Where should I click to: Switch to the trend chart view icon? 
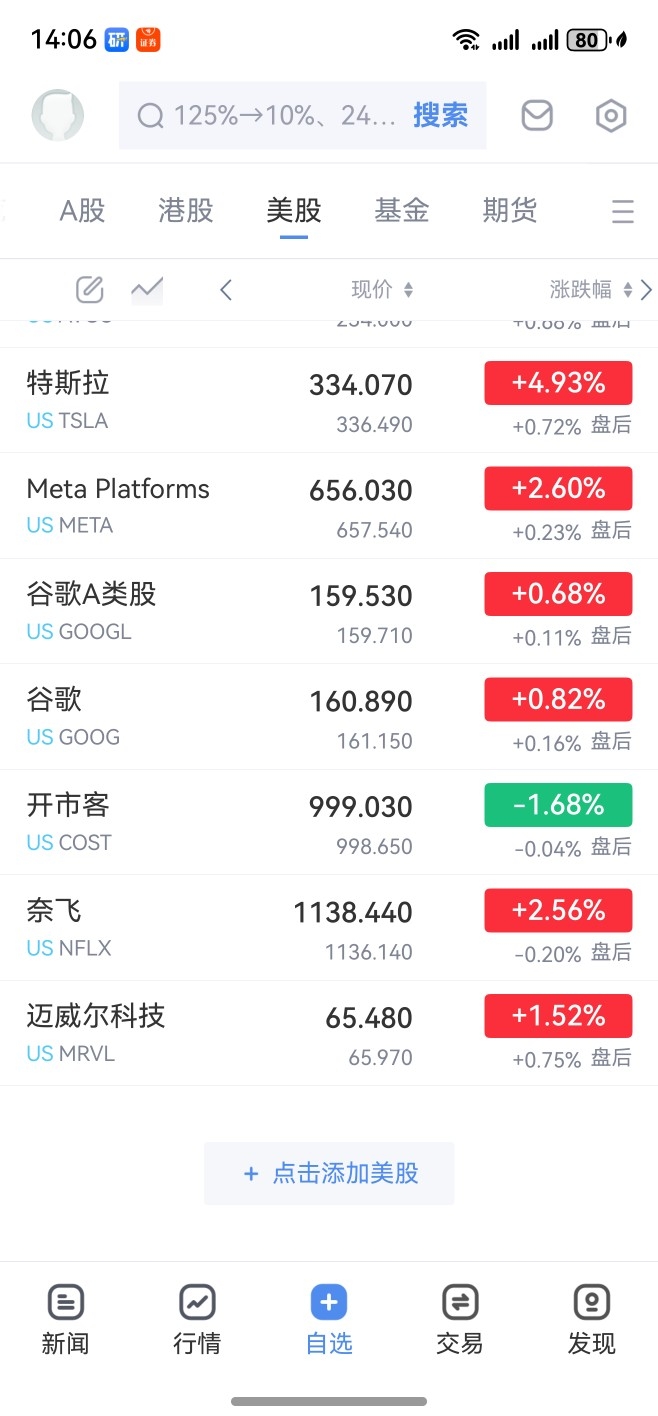pyautogui.click(x=147, y=290)
